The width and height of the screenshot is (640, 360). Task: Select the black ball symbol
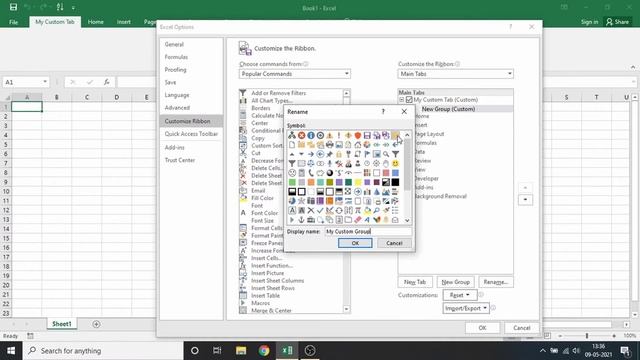(329, 173)
